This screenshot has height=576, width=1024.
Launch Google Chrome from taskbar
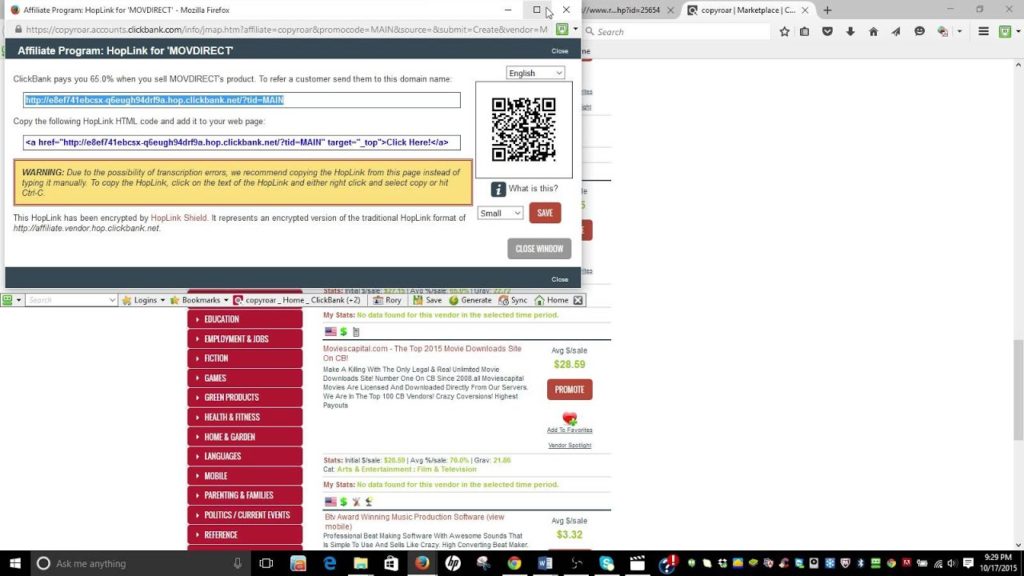514,563
